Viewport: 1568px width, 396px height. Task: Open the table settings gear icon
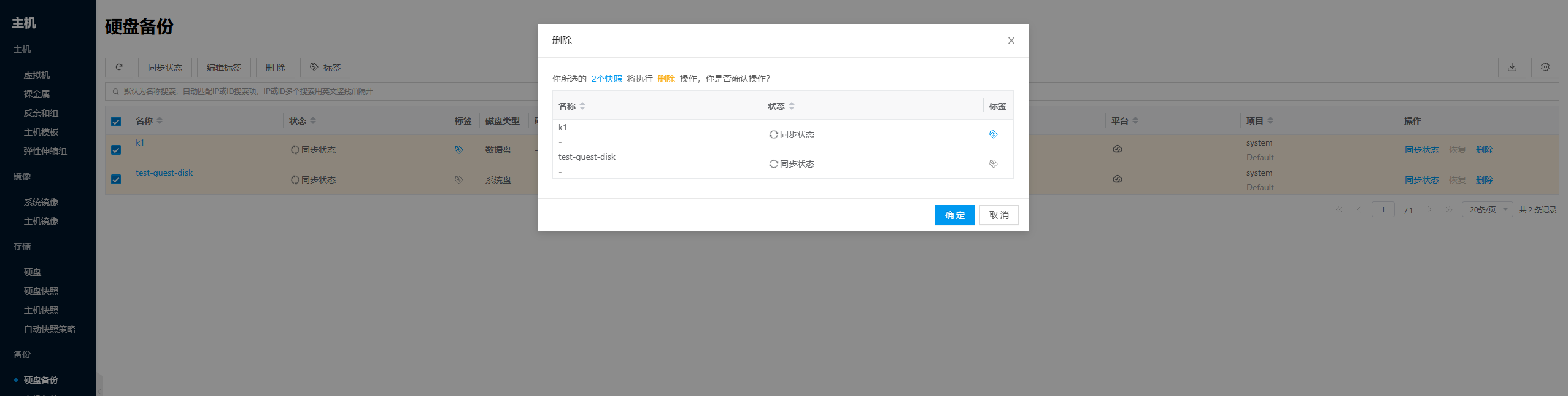1545,68
